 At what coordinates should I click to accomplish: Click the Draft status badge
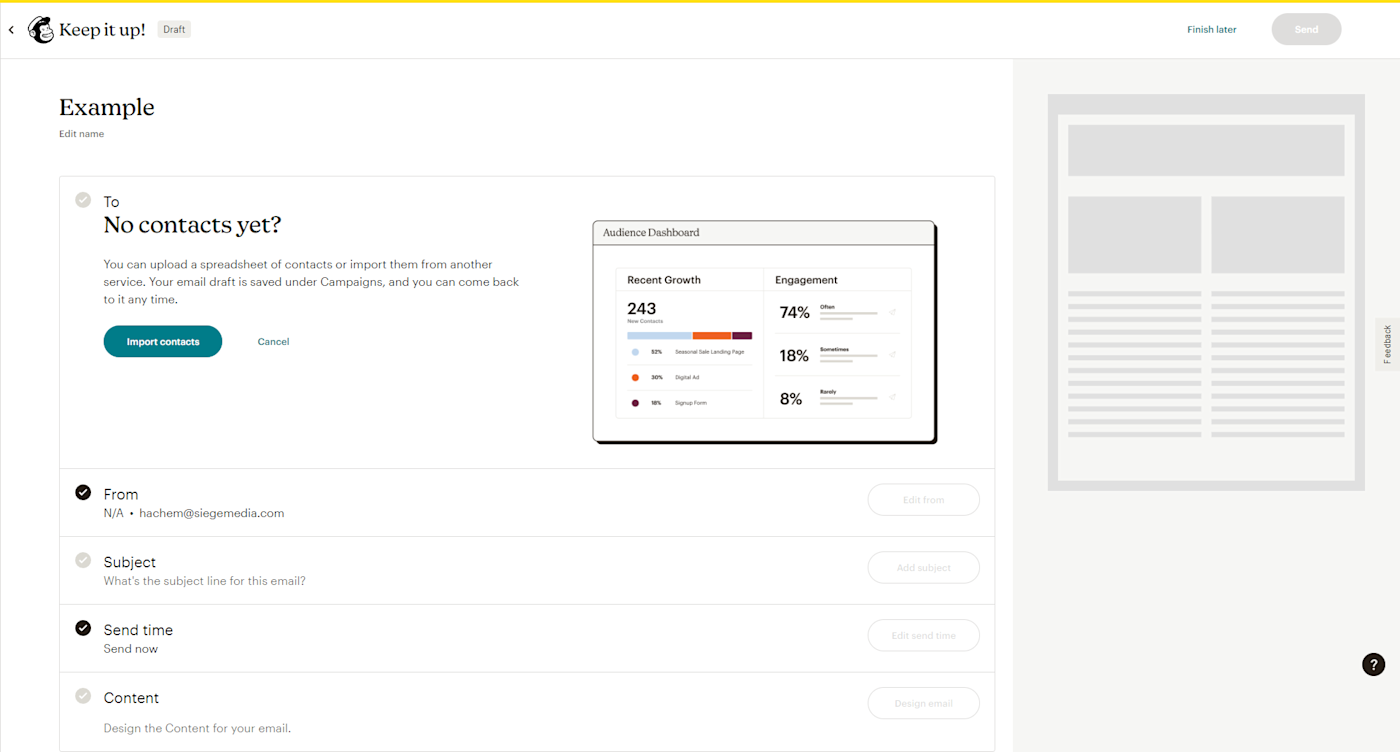tap(174, 29)
